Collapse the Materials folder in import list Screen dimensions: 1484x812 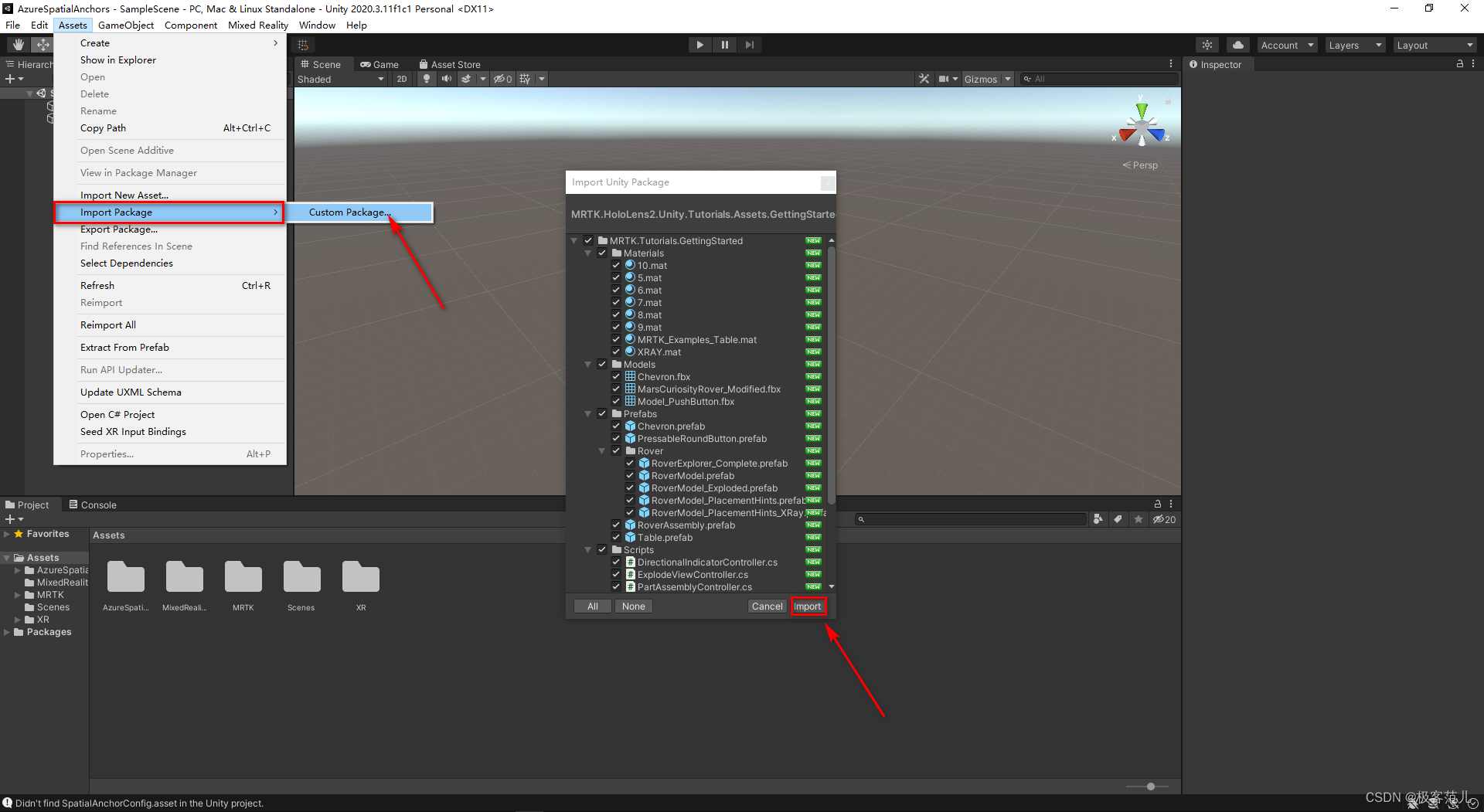coord(588,253)
